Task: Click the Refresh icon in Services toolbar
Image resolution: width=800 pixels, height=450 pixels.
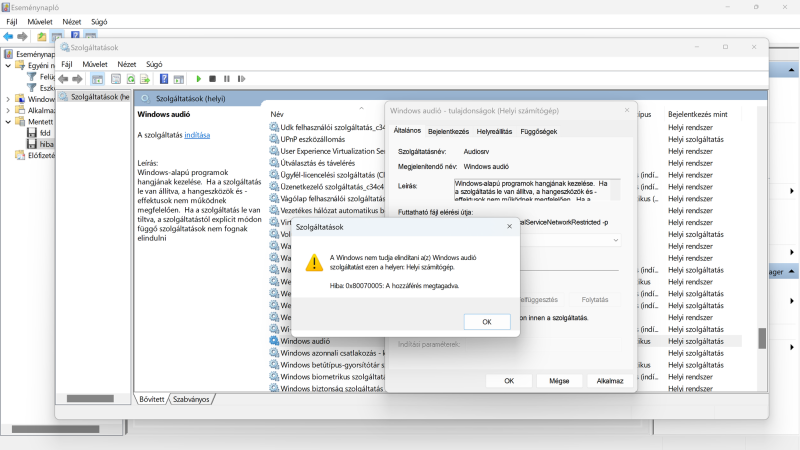Action: click(x=131, y=79)
